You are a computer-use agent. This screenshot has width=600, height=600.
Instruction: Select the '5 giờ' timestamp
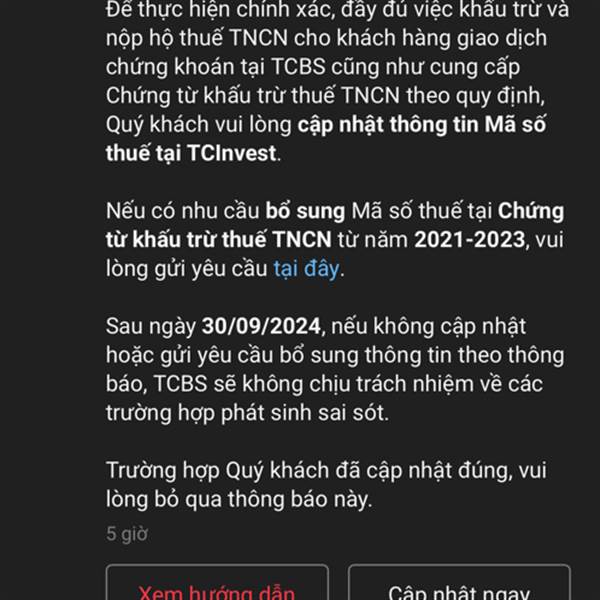[127, 534]
